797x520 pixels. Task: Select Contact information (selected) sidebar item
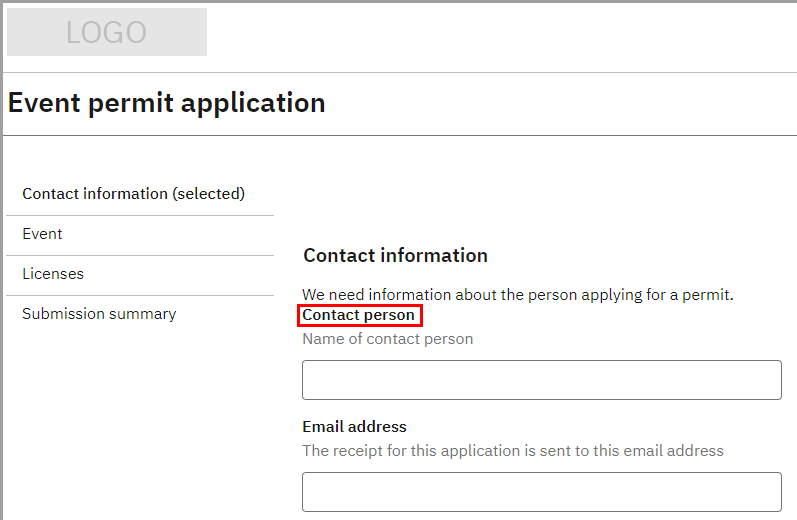pos(133,194)
